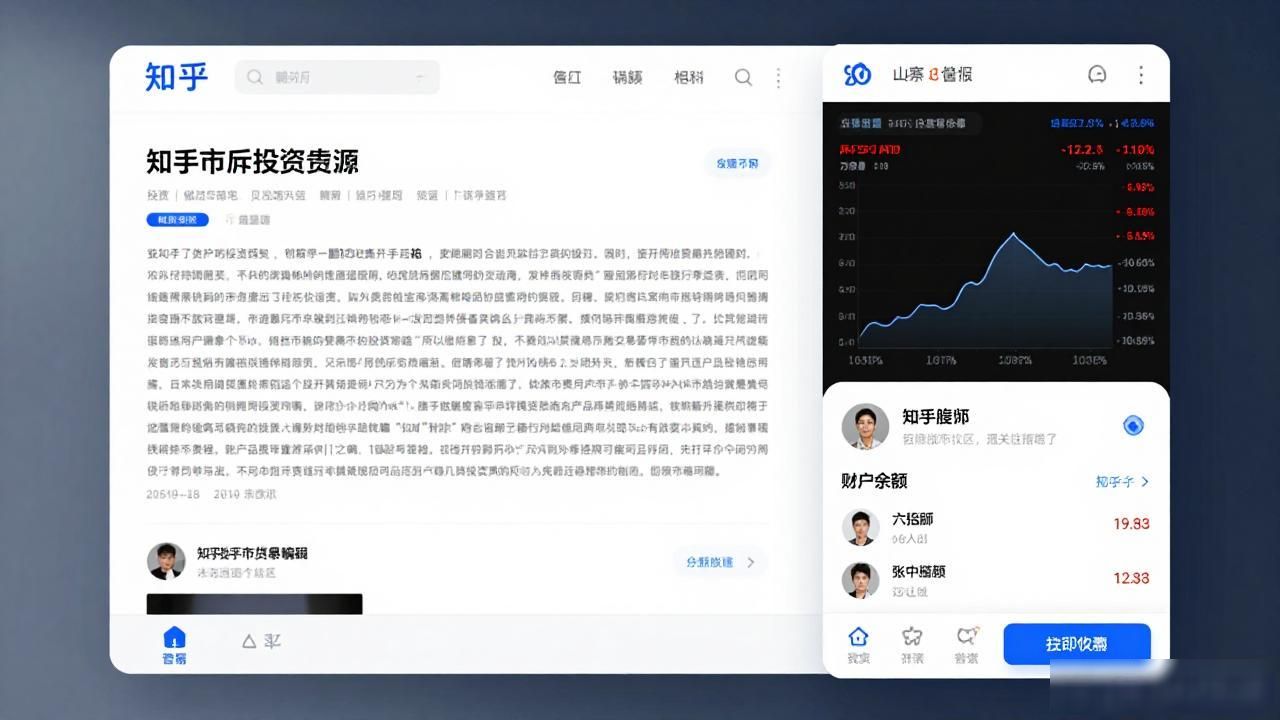Open the side panel's three-dot menu
This screenshot has height=720, width=1280.
(1141, 74)
